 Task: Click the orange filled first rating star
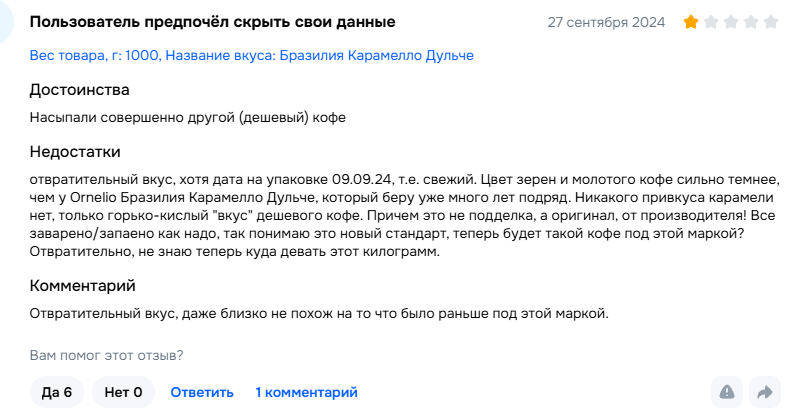click(x=691, y=22)
